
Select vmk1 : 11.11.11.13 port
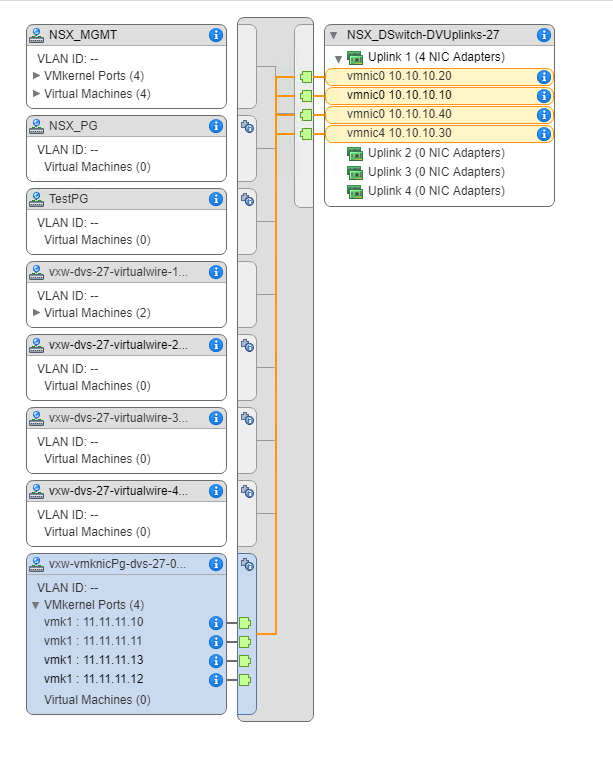coord(93,660)
